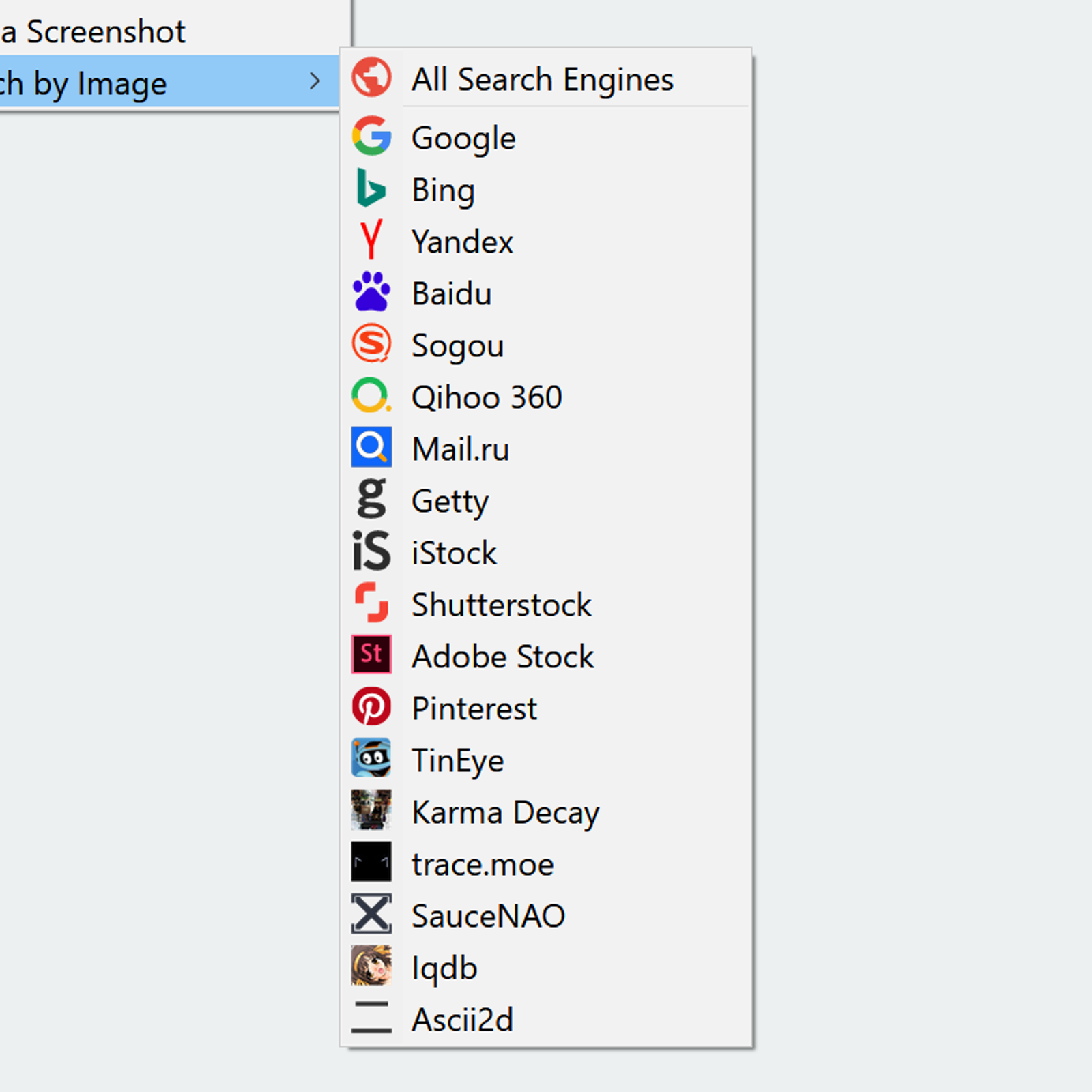Click the Shutterstock logo icon
1092x1092 pixels.
point(371,603)
